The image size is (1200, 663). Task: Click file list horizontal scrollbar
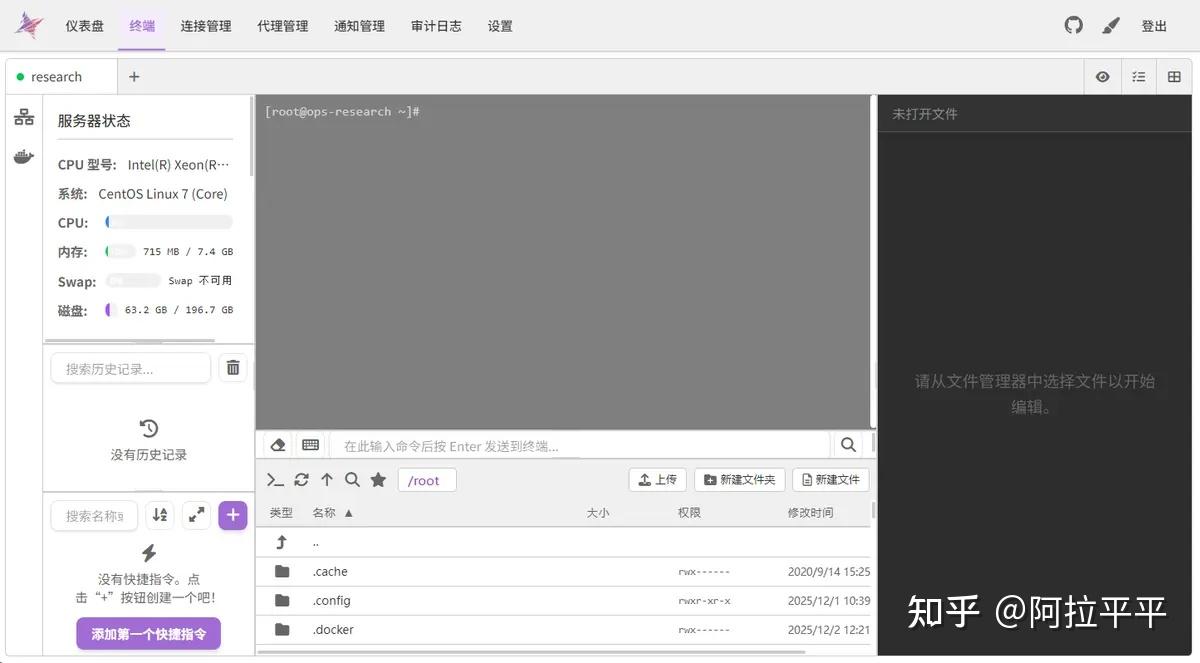pyautogui.click(x=531, y=652)
